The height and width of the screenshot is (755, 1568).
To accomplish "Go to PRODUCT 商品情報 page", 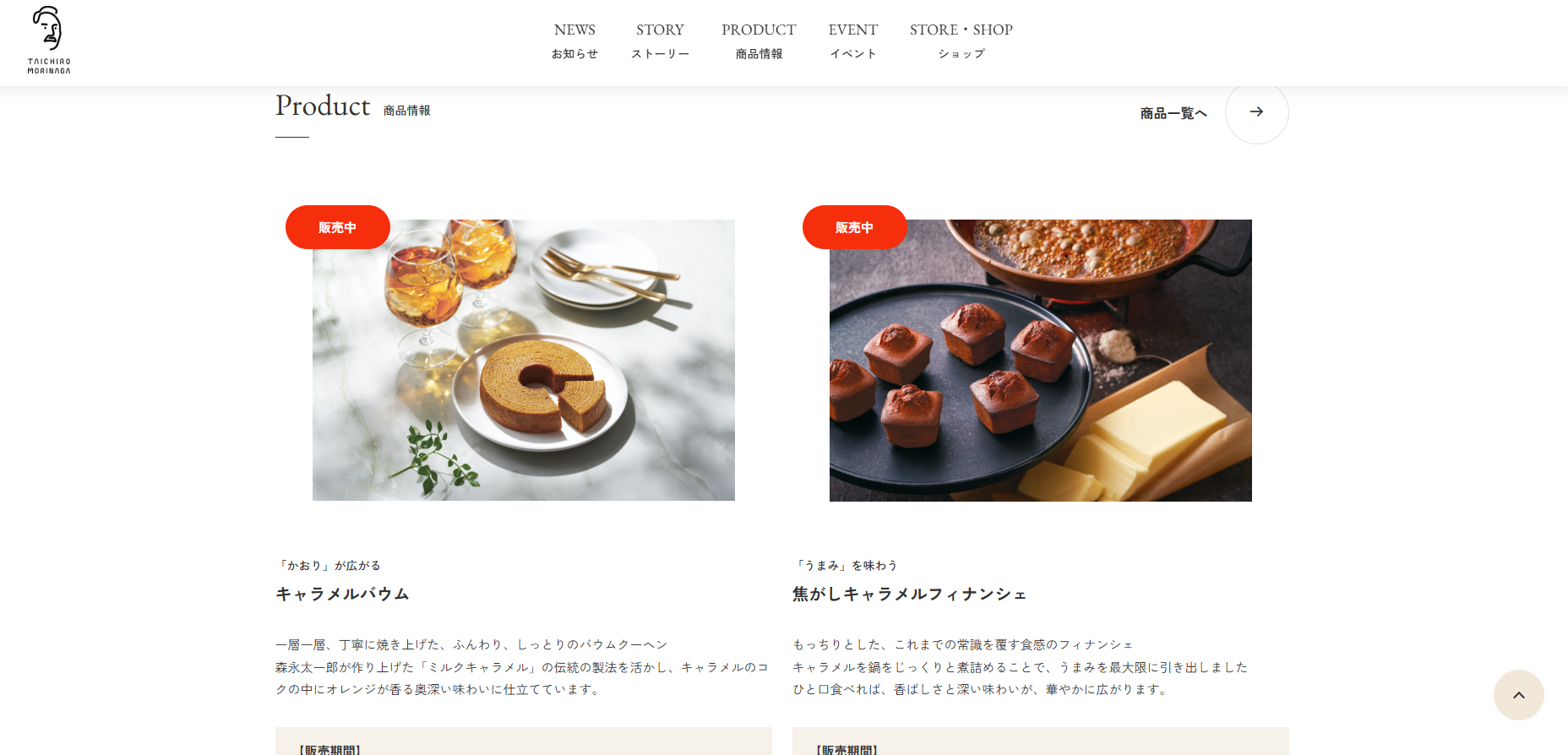I will [759, 41].
